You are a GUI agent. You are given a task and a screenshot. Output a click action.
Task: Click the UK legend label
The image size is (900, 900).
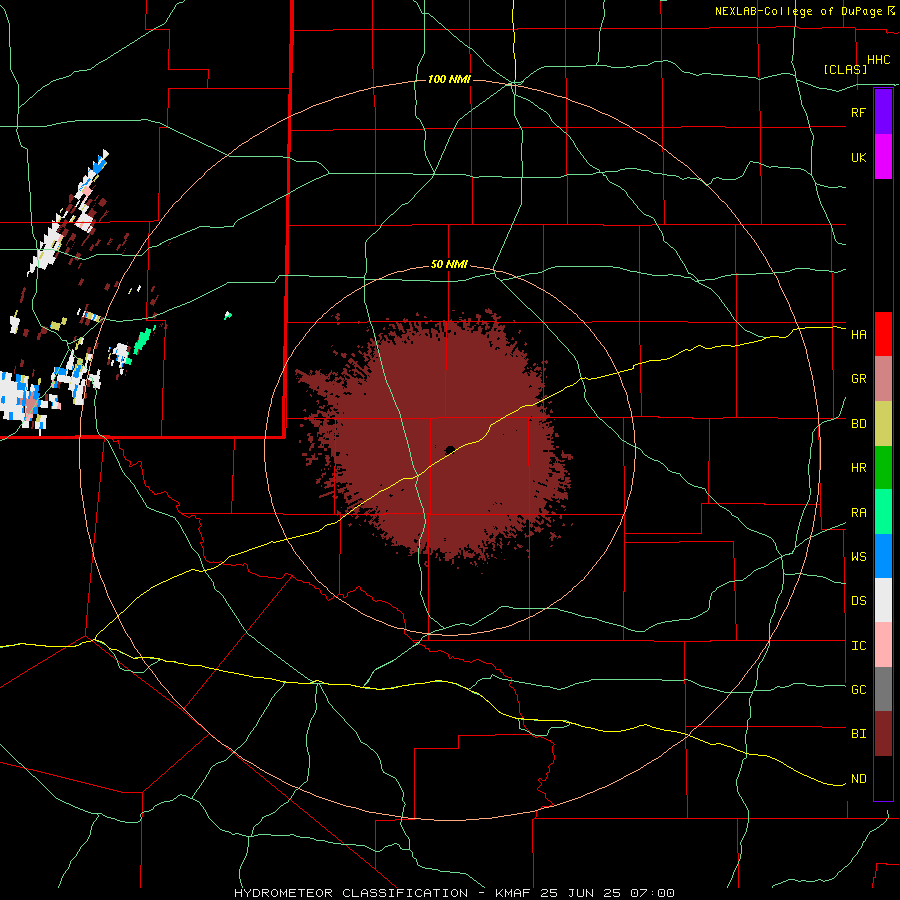click(x=858, y=157)
